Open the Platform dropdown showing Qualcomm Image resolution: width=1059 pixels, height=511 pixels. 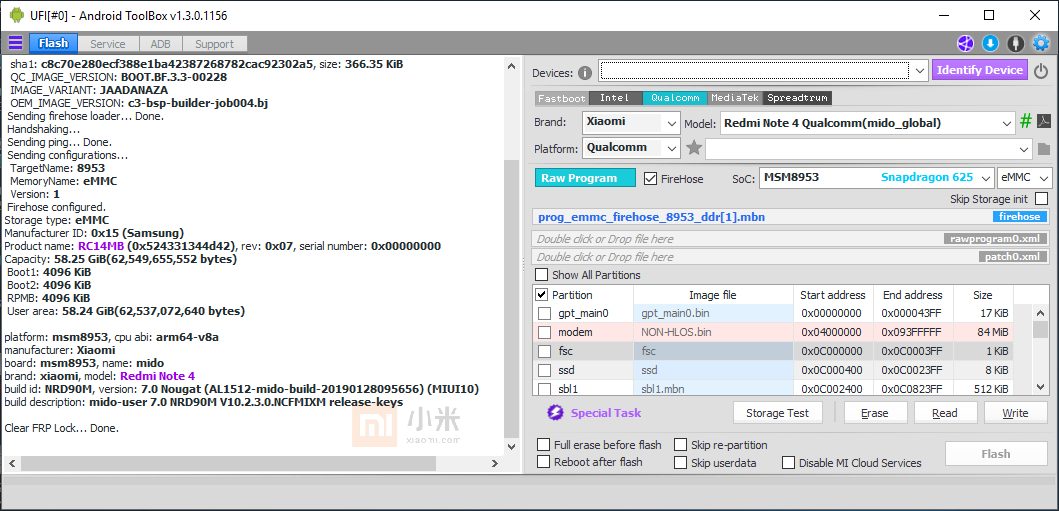point(631,148)
